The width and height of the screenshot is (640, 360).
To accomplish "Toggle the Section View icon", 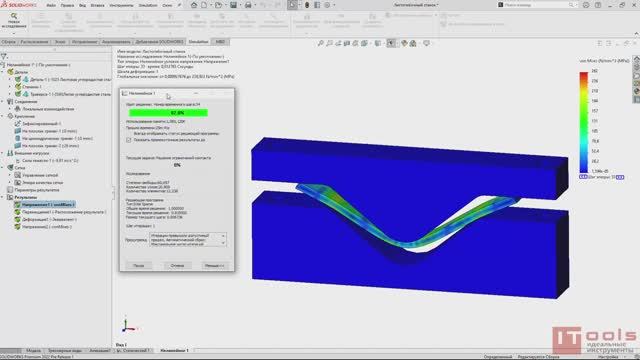I will (x=347, y=43).
